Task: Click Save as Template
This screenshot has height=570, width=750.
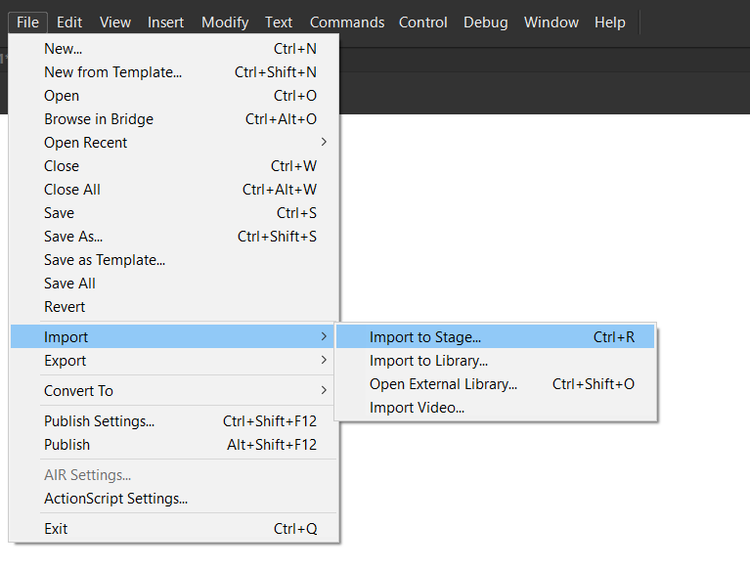Action: pyautogui.click(x=105, y=260)
